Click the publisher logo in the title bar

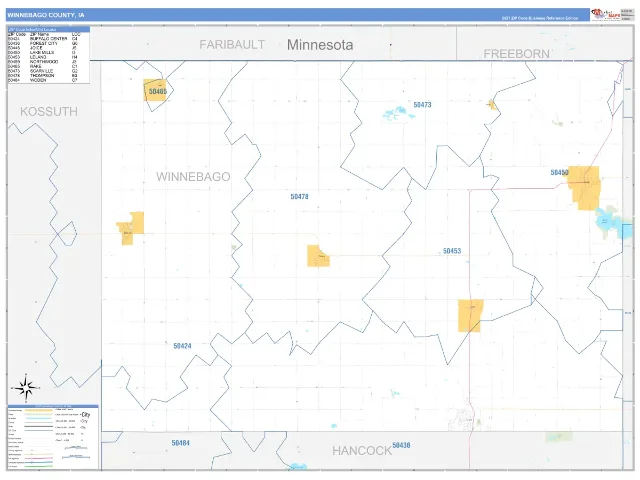pyautogui.click(x=606, y=15)
